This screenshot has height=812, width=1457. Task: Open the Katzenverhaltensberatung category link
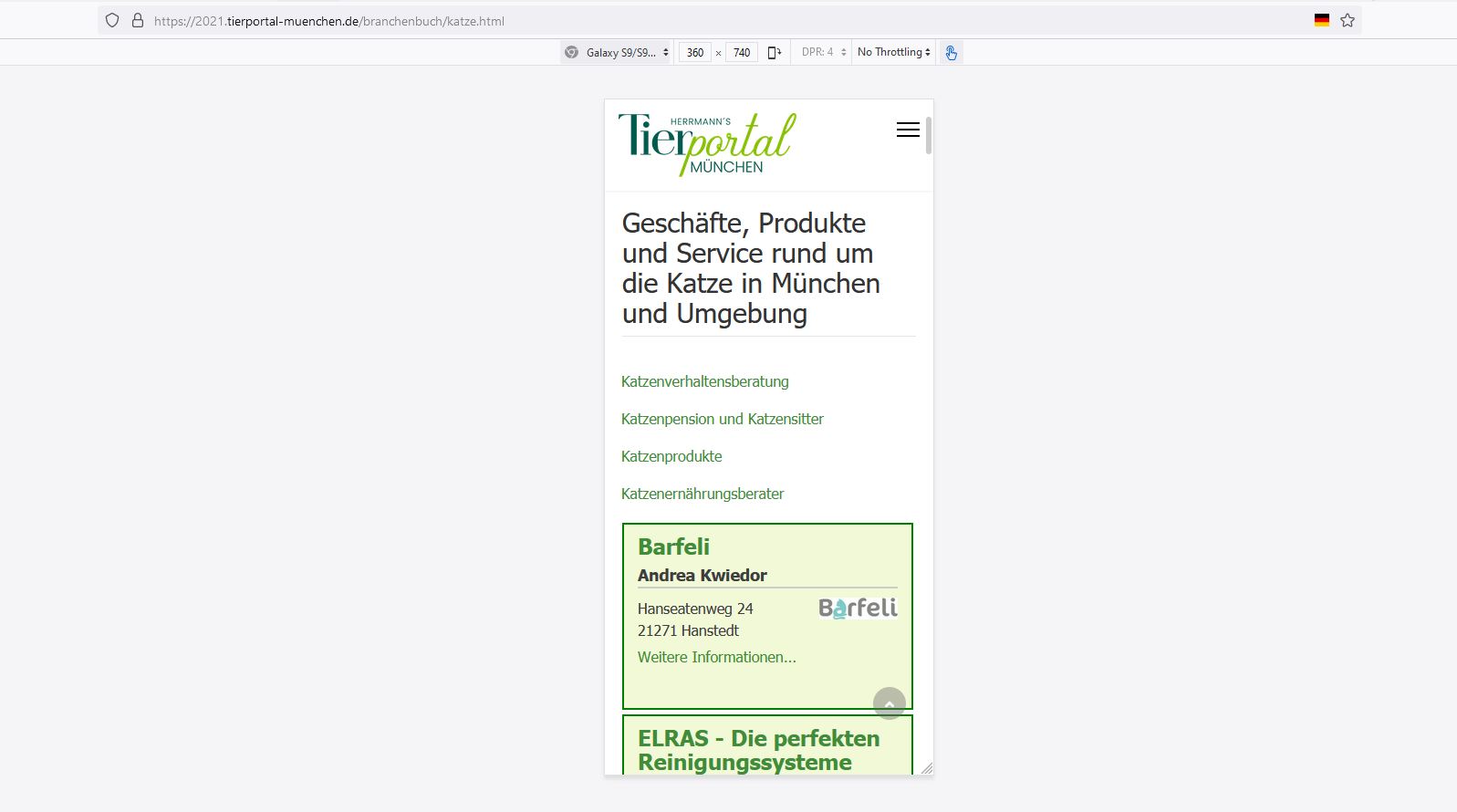[x=704, y=381]
